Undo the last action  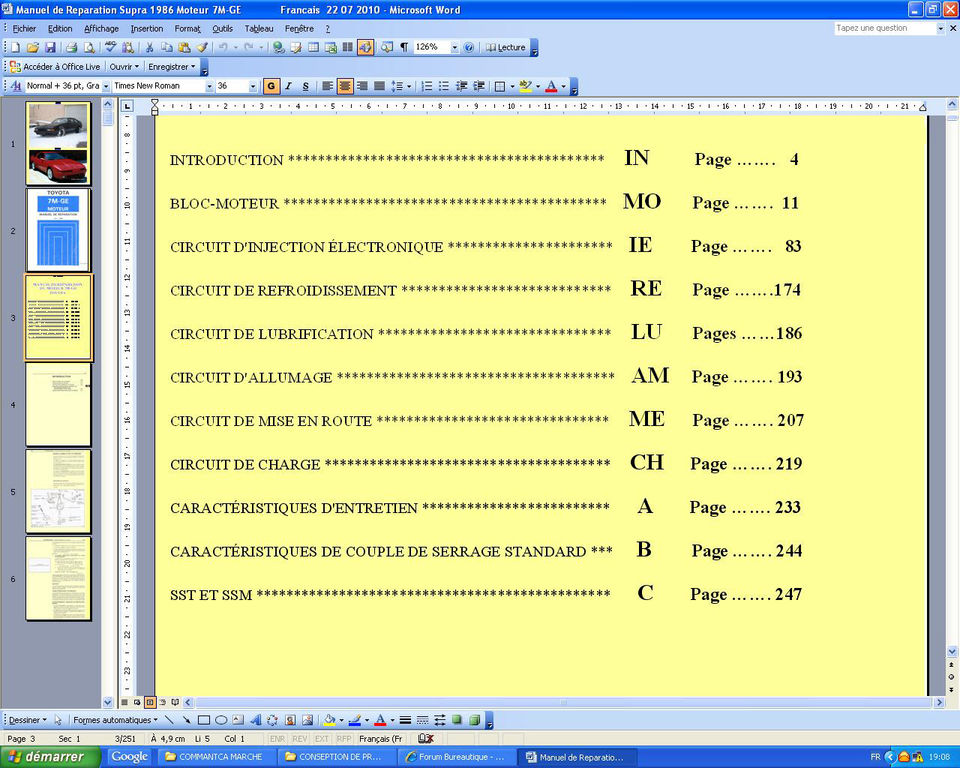tap(223, 47)
